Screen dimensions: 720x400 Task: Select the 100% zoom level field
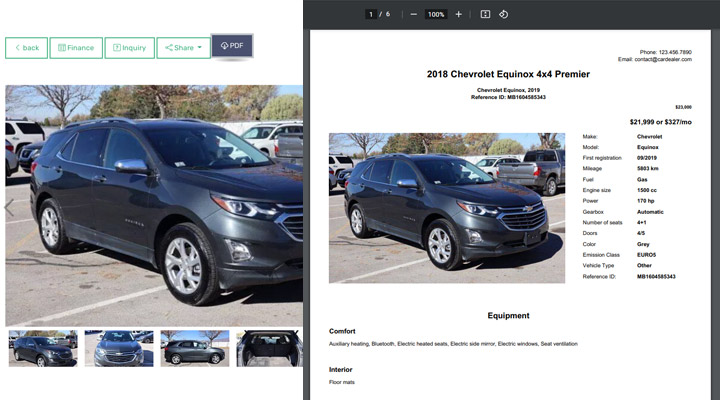436,14
